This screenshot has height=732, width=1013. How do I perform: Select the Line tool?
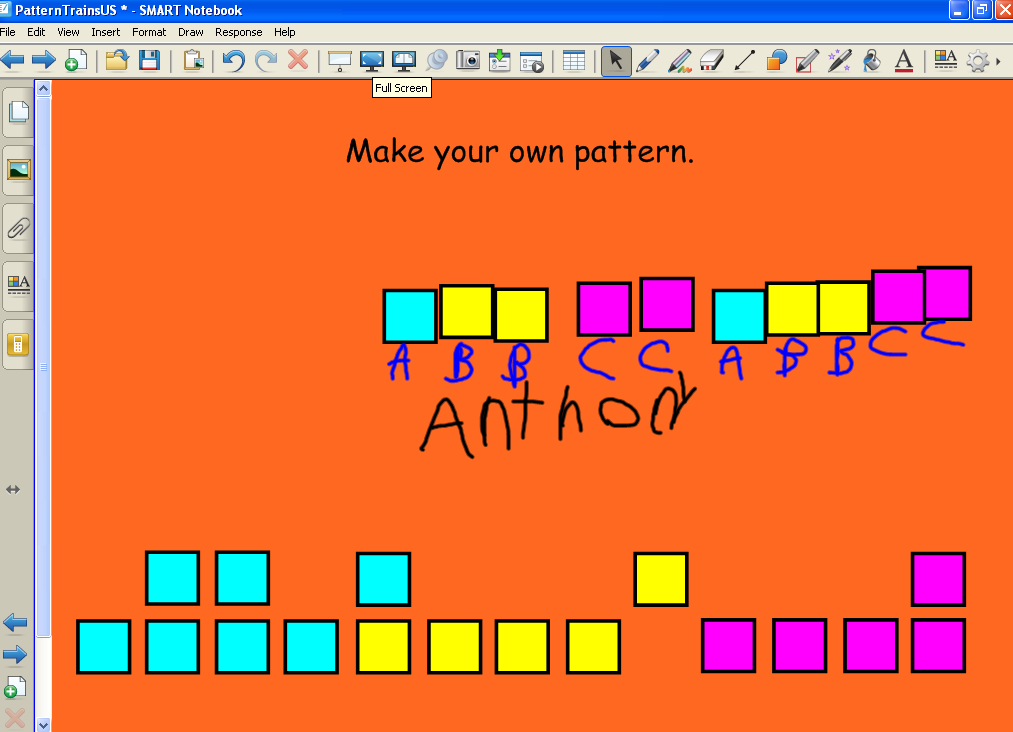(744, 61)
